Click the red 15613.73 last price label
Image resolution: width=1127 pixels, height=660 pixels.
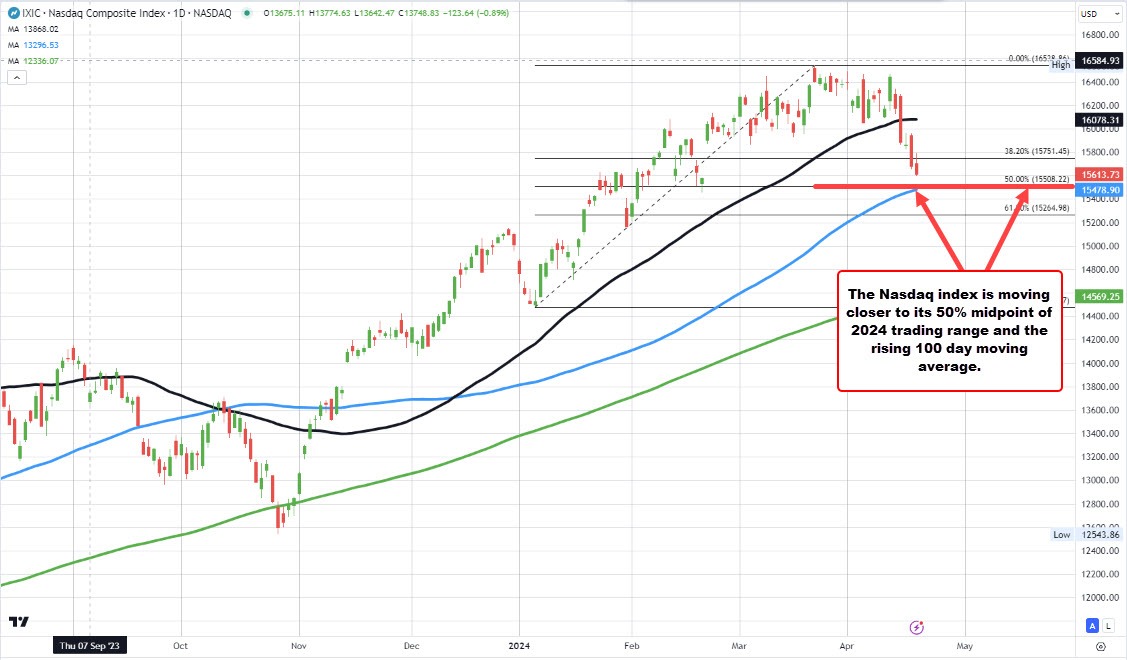(1097, 174)
